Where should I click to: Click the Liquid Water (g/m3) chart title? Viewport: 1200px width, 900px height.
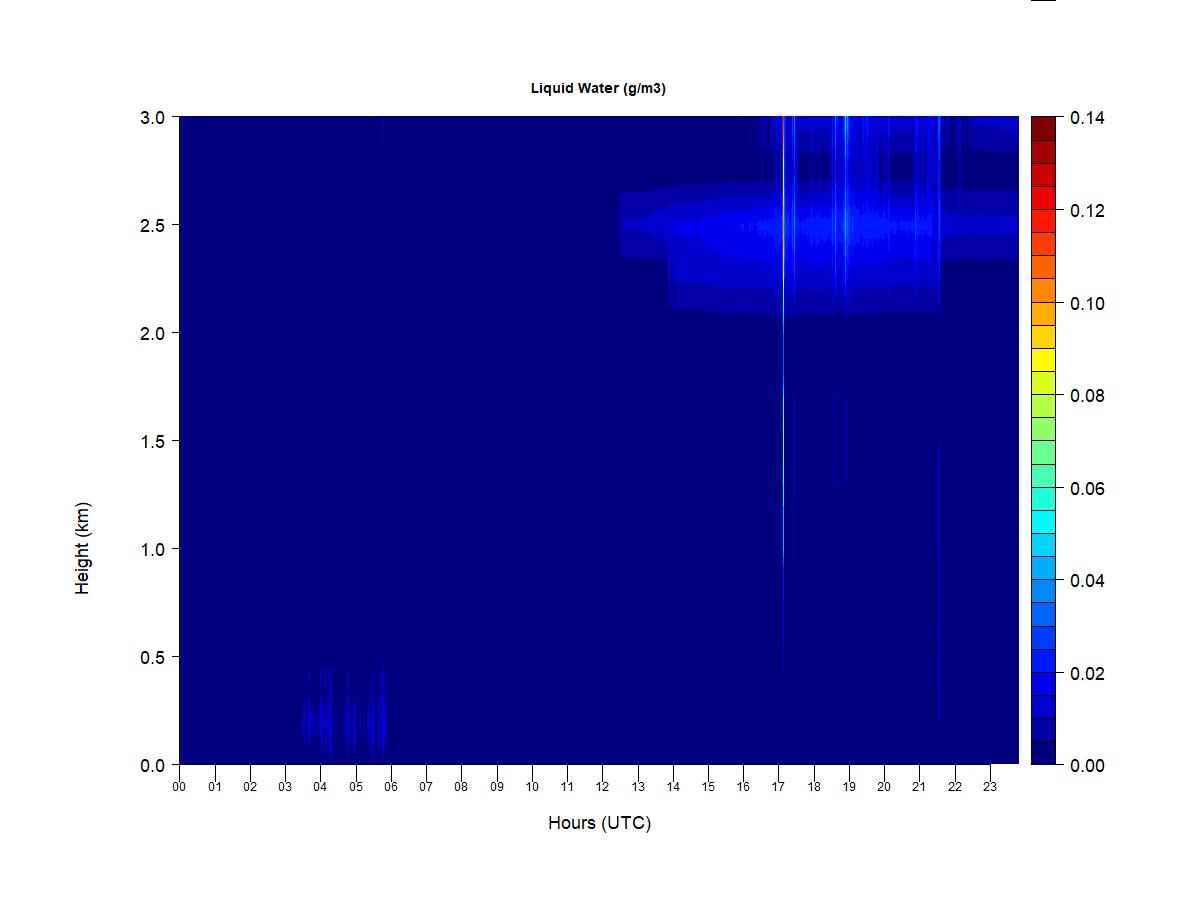click(598, 88)
